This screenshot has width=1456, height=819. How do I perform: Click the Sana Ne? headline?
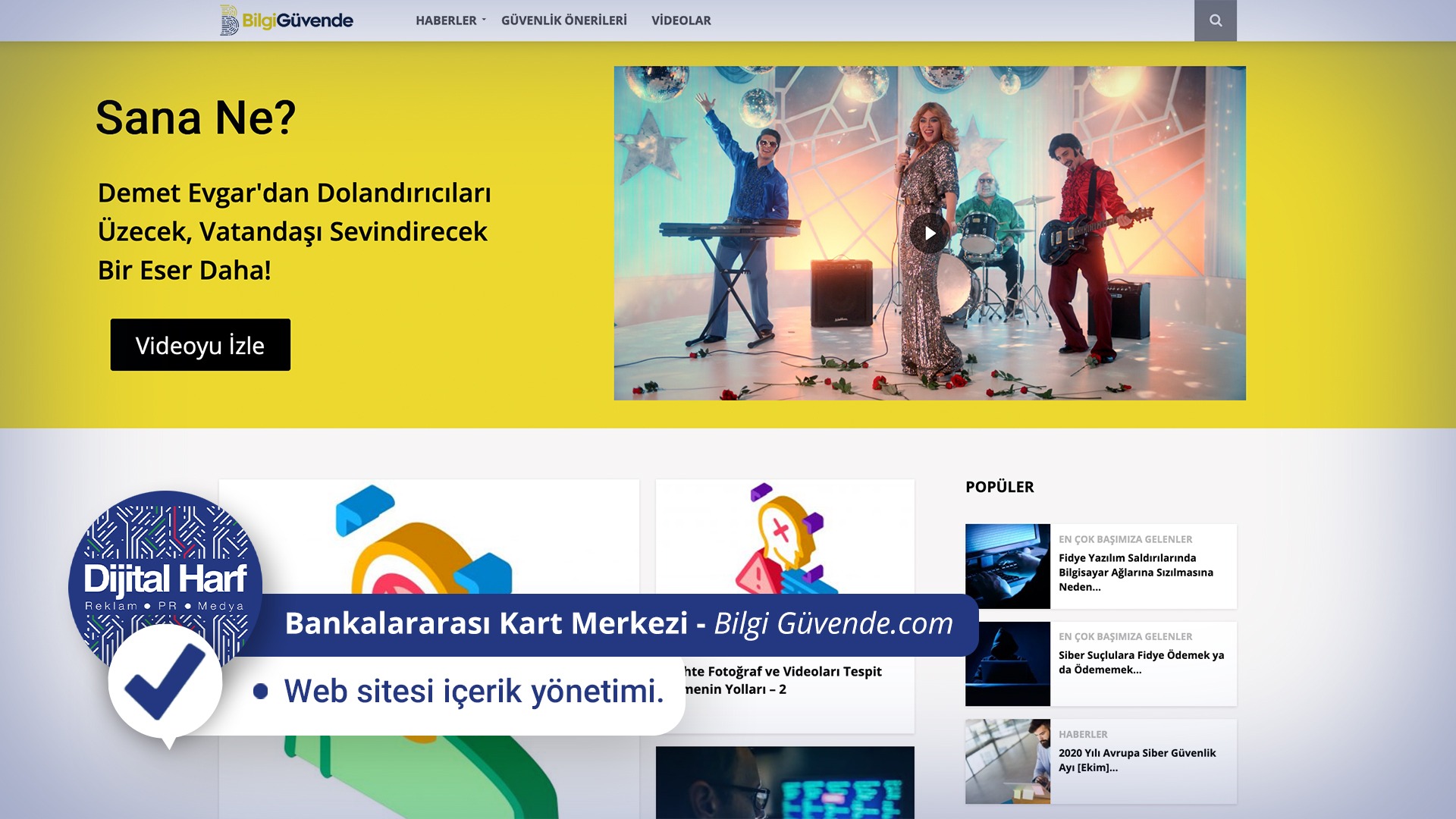[x=196, y=118]
